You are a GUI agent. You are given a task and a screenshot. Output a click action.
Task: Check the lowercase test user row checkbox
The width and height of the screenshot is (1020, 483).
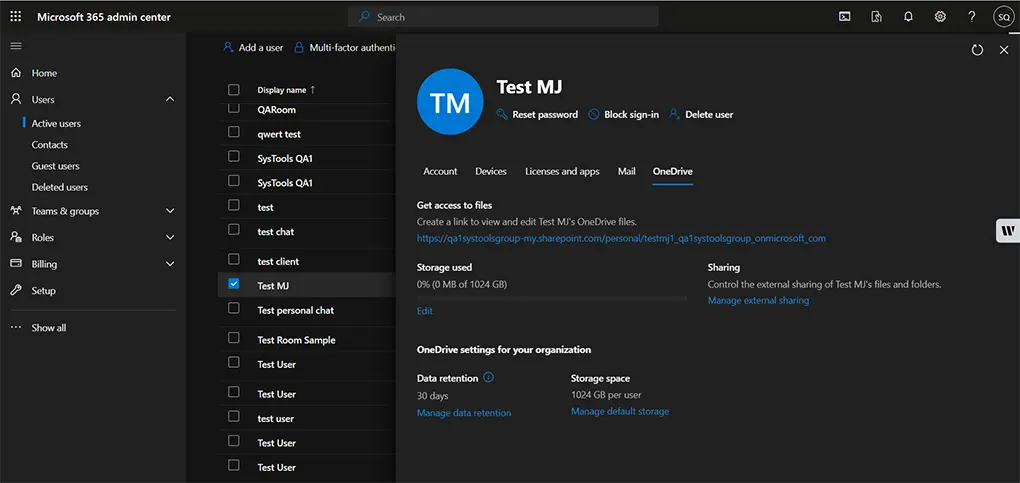(x=234, y=416)
